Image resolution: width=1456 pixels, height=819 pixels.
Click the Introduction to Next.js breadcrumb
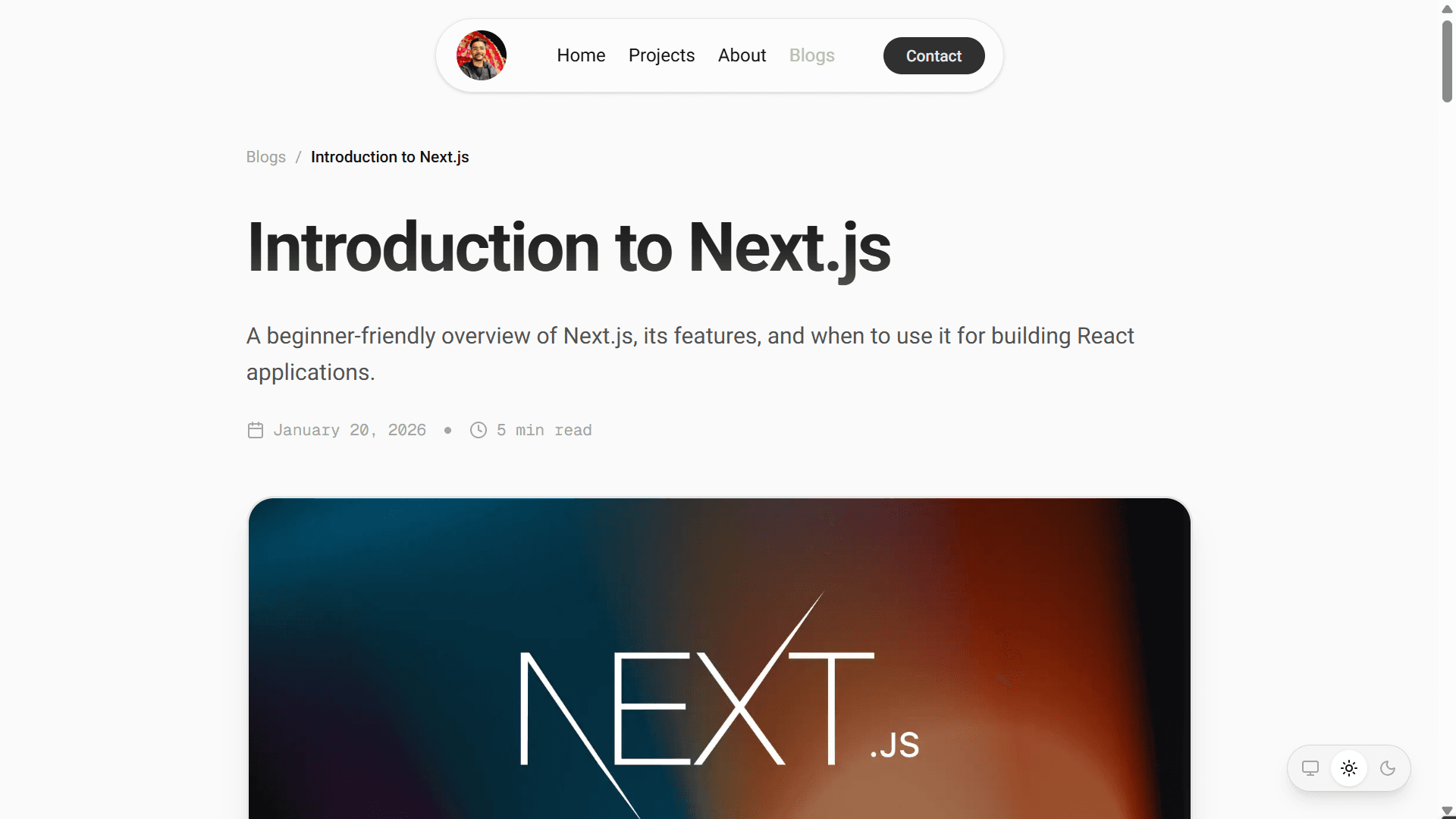(390, 157)
